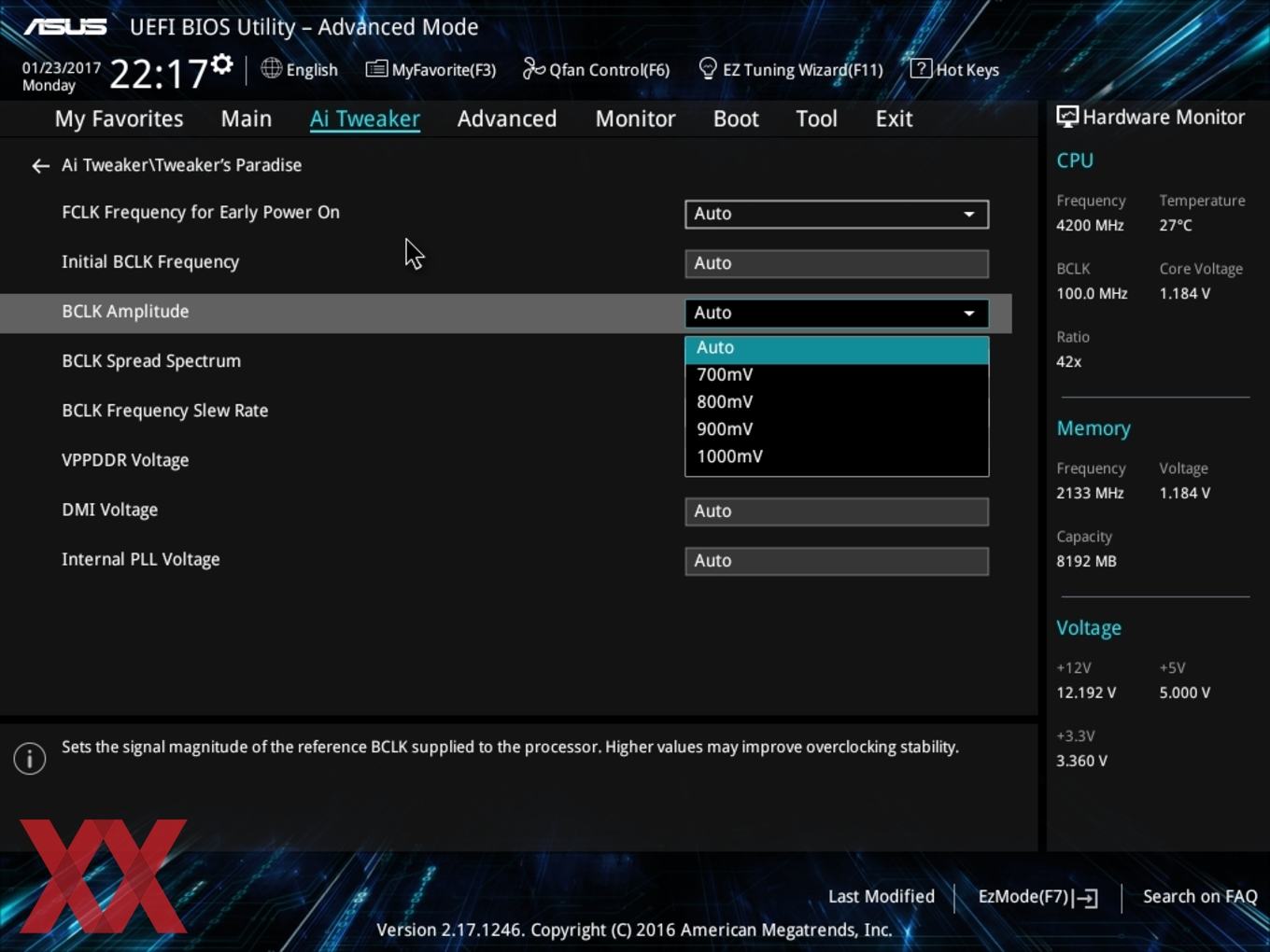
Task: Select the VPPDDR Voltage row
Action: (x=125, y=460)
